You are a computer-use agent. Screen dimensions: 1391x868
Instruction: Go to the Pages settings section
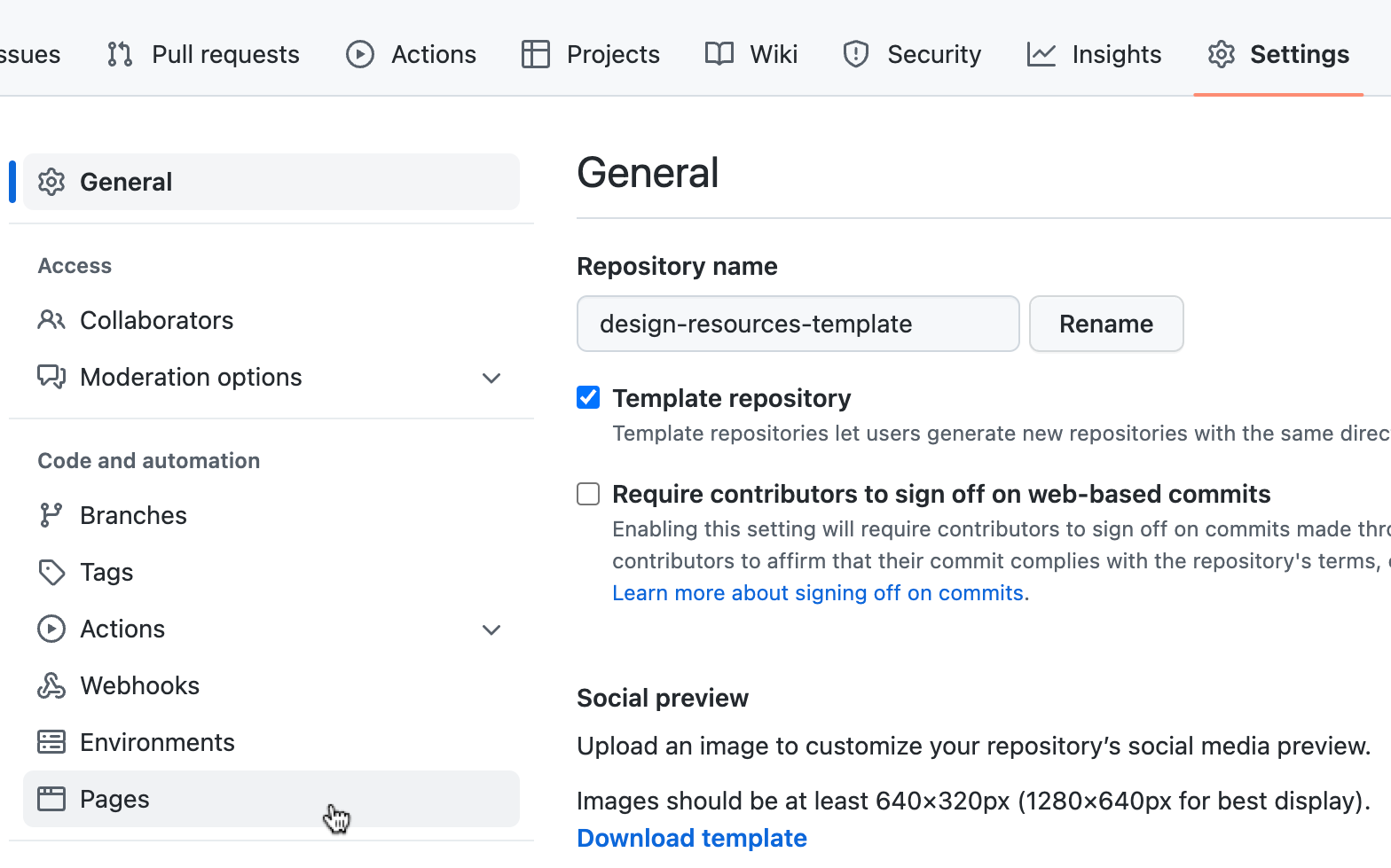114,799
